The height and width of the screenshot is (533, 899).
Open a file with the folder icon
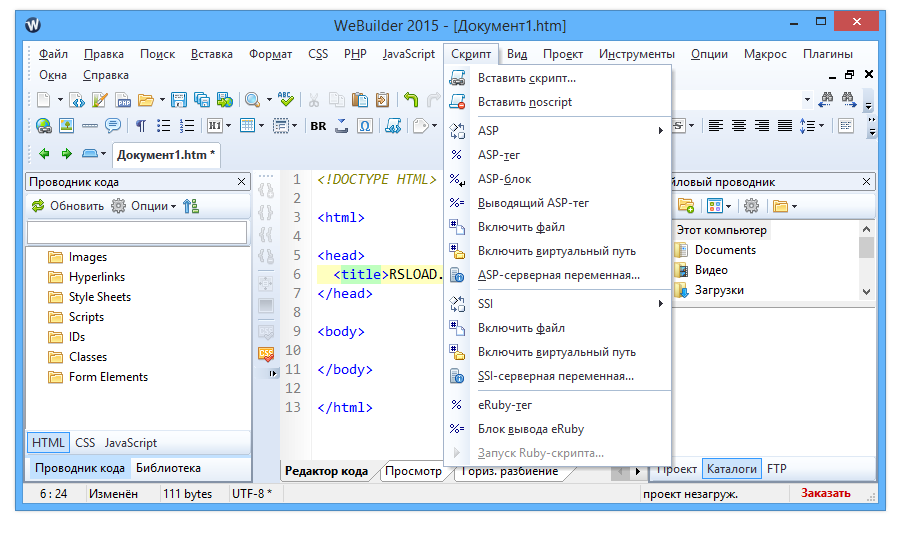point(146,100)
